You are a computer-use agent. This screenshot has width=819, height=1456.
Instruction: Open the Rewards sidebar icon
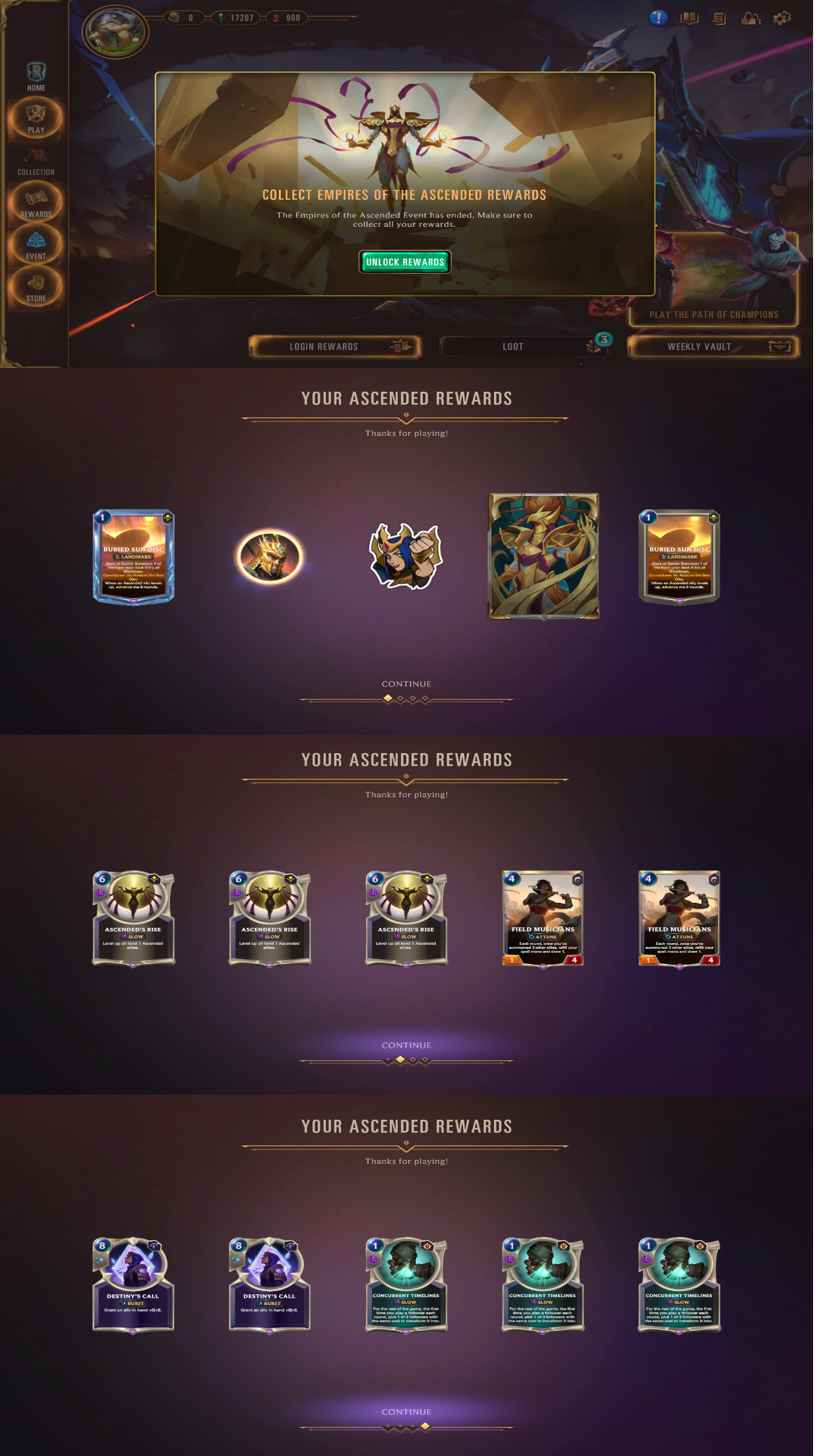pos(36,203)
